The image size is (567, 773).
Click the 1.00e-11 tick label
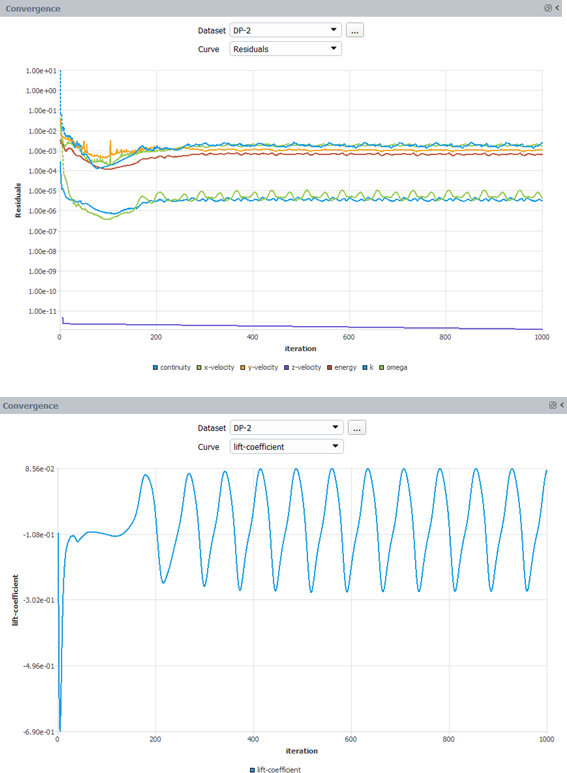click(x=42, y=312)
